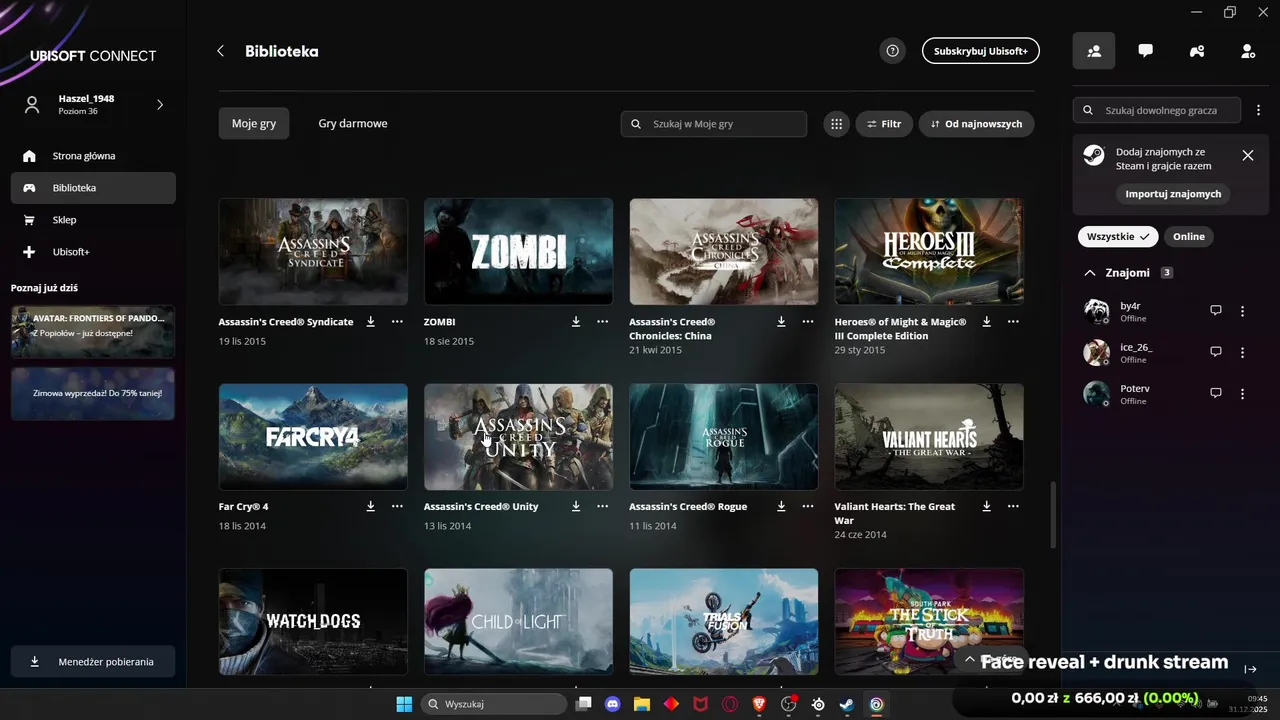Expand the Haszel_1948 profile chevron
The height and width of the screenshot is (720, 1280).
click(x=160, y=104)
